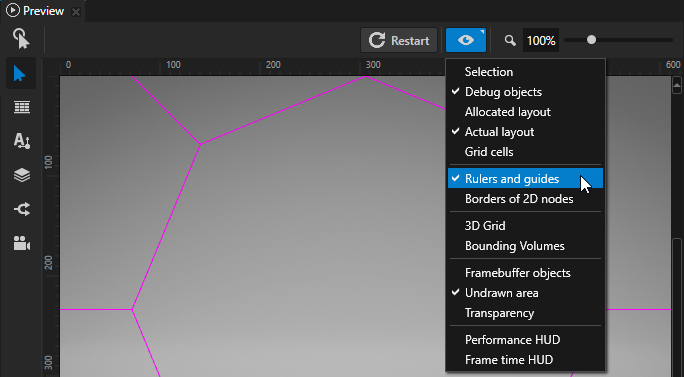Image resolution: width=684 pixels, height=377 pixels.
Task: Select Transparency menu item
Action: (525, 313)
